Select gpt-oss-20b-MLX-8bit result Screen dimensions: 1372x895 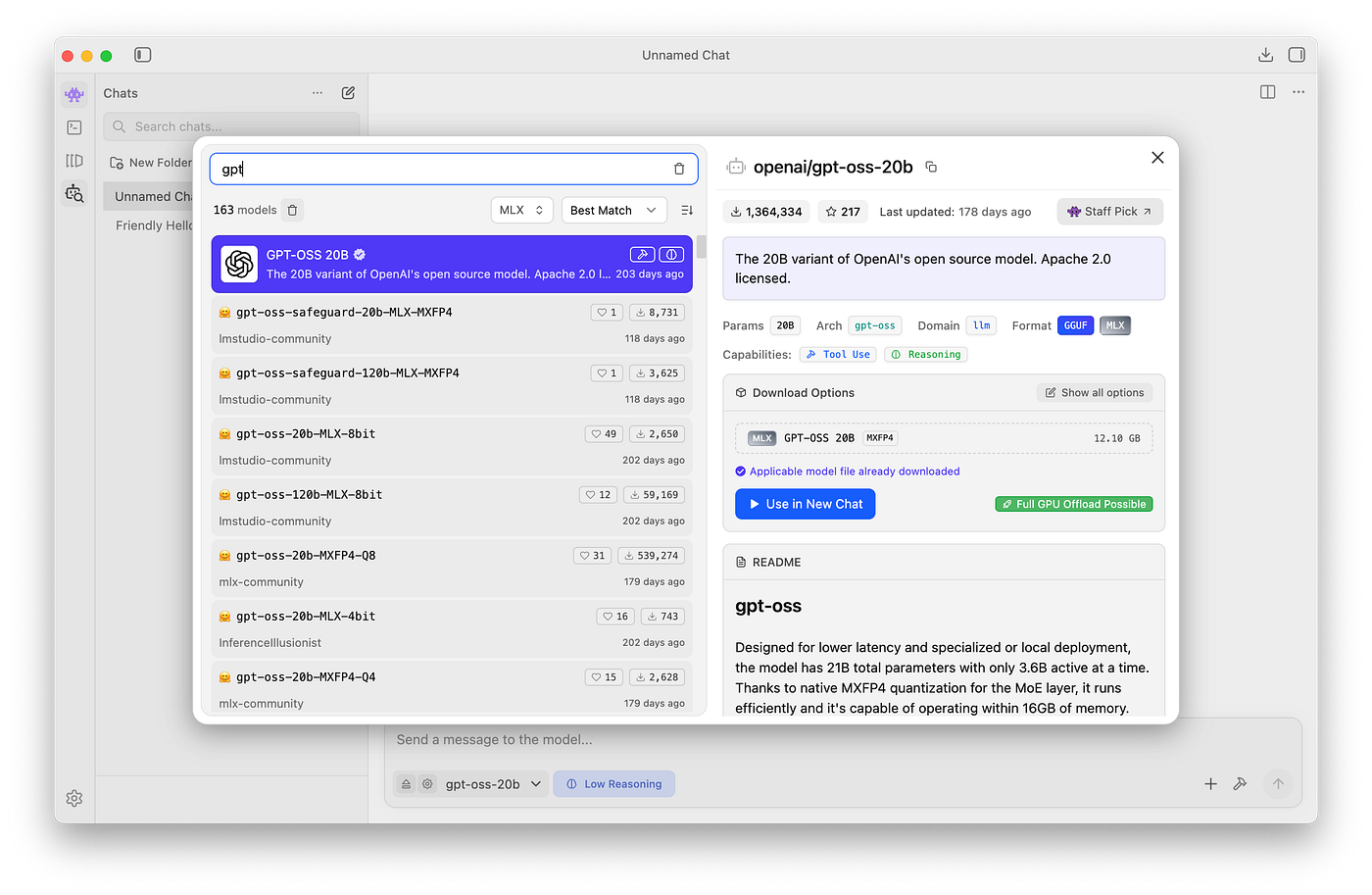click(x=452, y=446)
